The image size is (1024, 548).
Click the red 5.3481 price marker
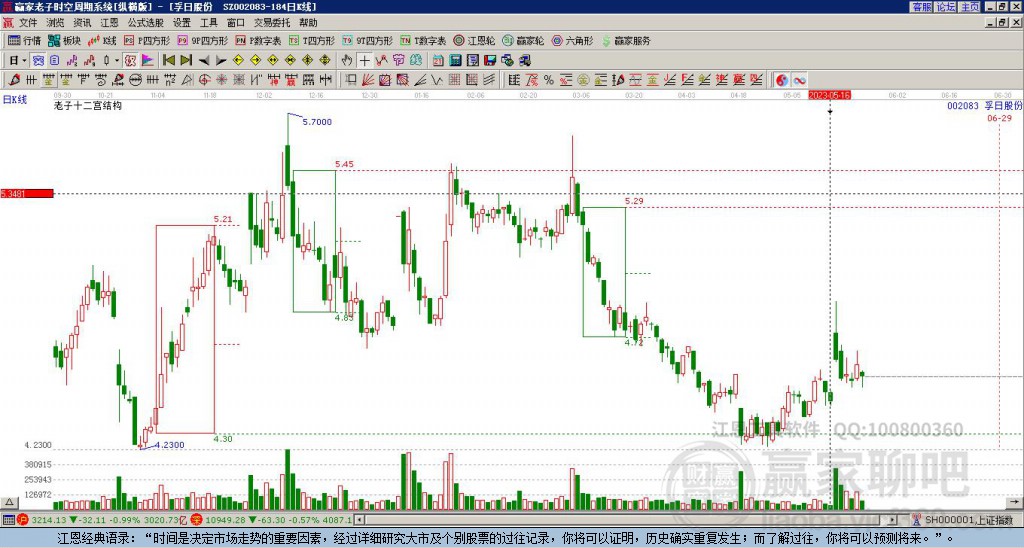click(x=27, y=193)
